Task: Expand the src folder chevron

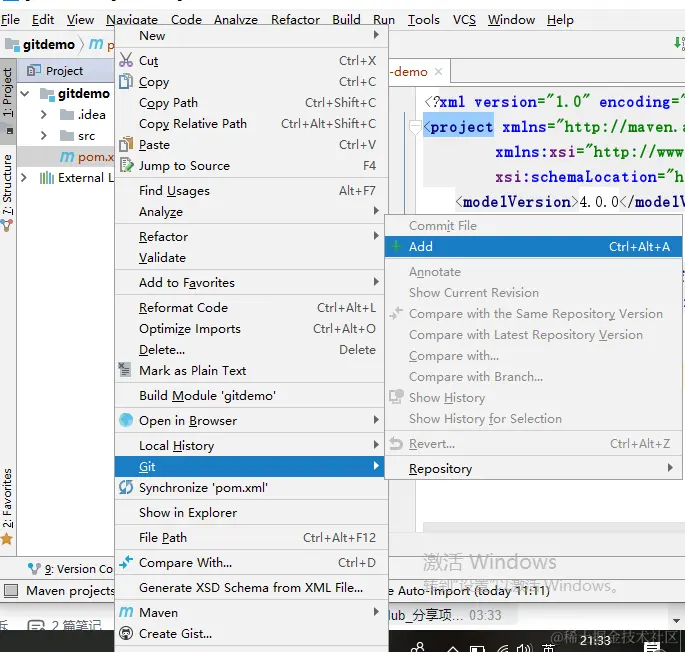Action: coord(43,135)
